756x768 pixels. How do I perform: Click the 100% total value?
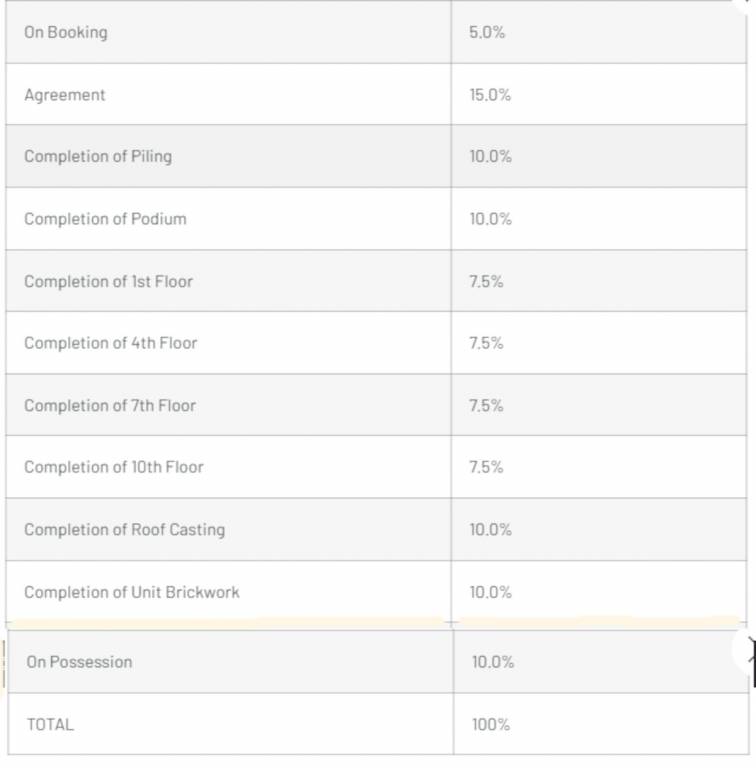pos(491,724)
